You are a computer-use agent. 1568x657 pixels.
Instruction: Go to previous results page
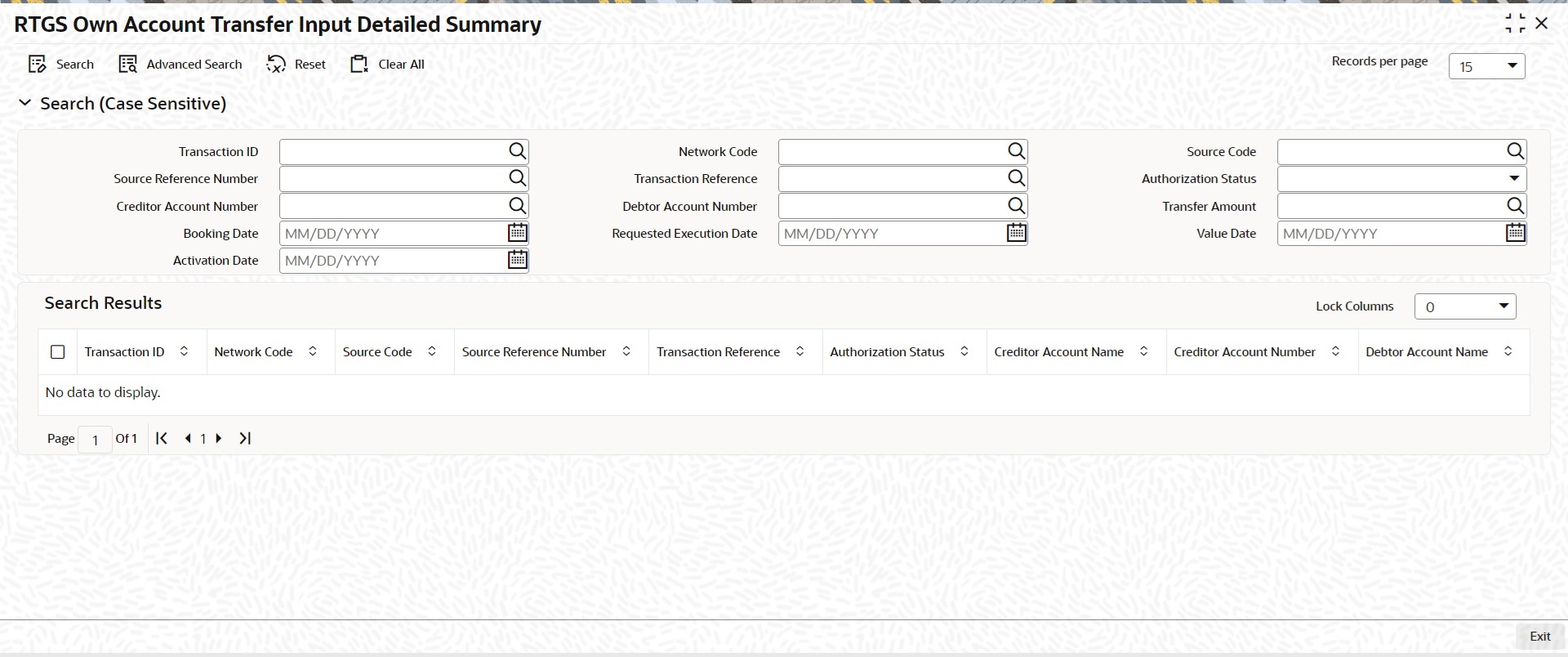[188, 438]
